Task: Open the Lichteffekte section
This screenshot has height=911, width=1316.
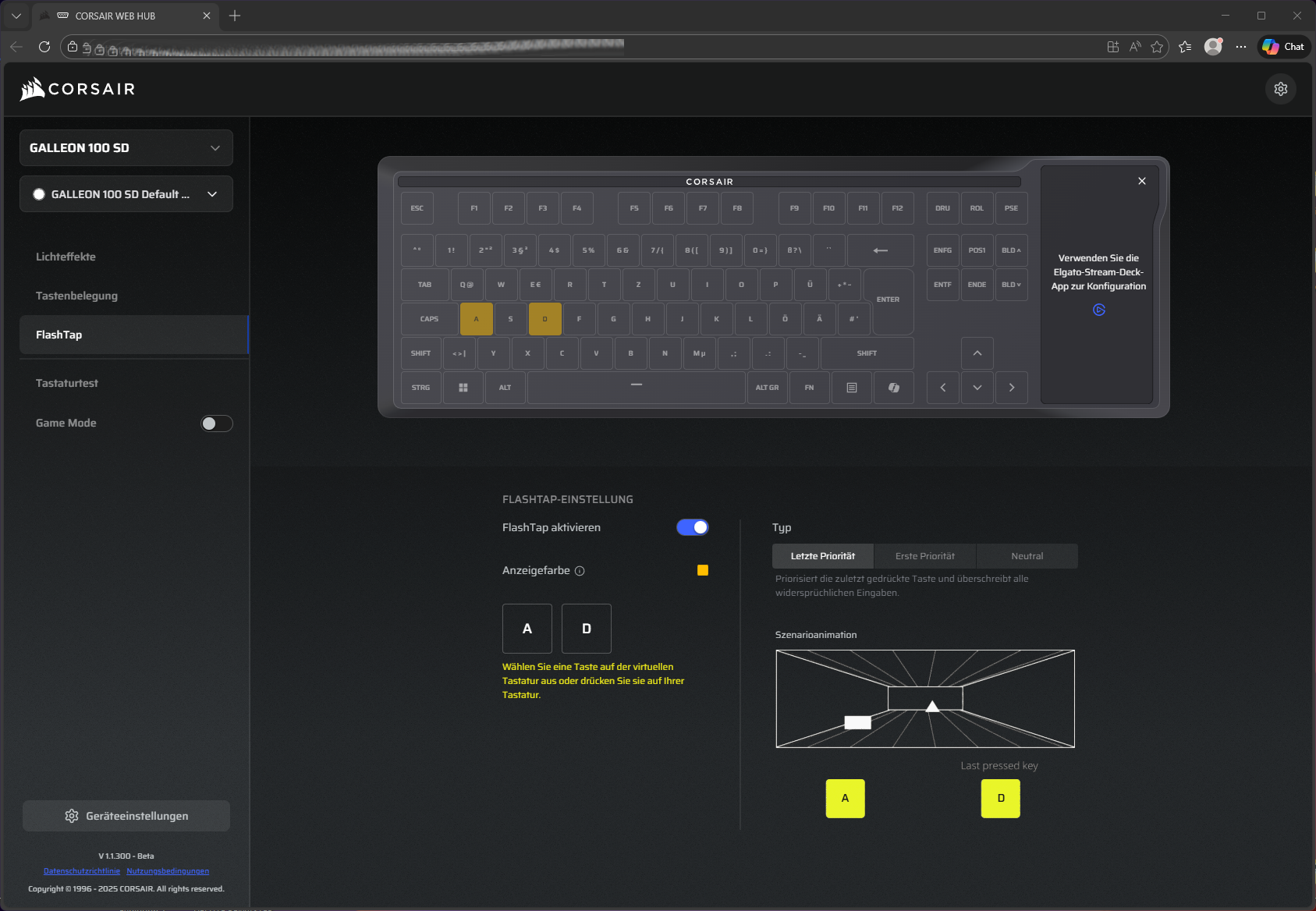Action: (x=66, y=257)
